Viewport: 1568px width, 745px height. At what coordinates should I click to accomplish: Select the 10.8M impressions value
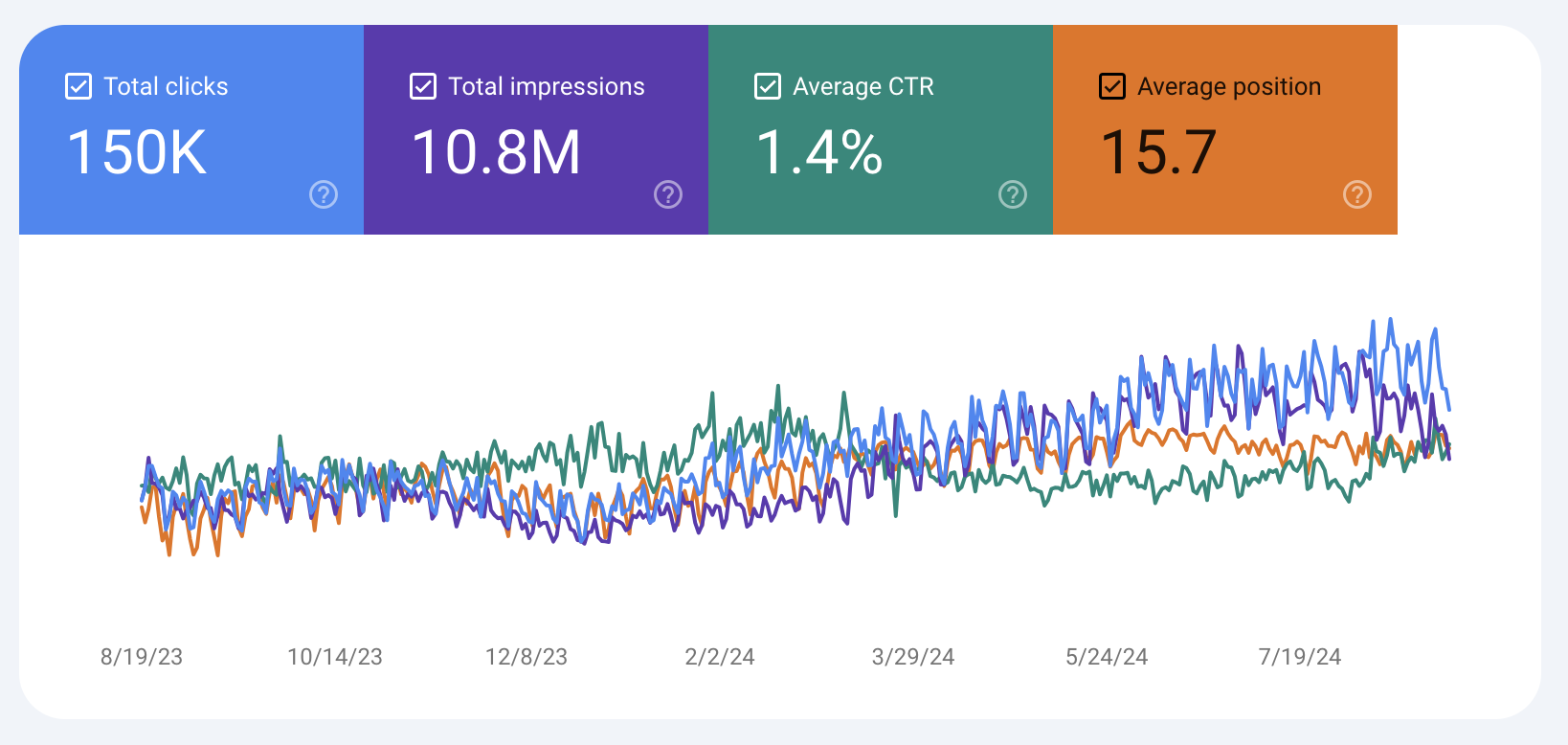point(496,152)
